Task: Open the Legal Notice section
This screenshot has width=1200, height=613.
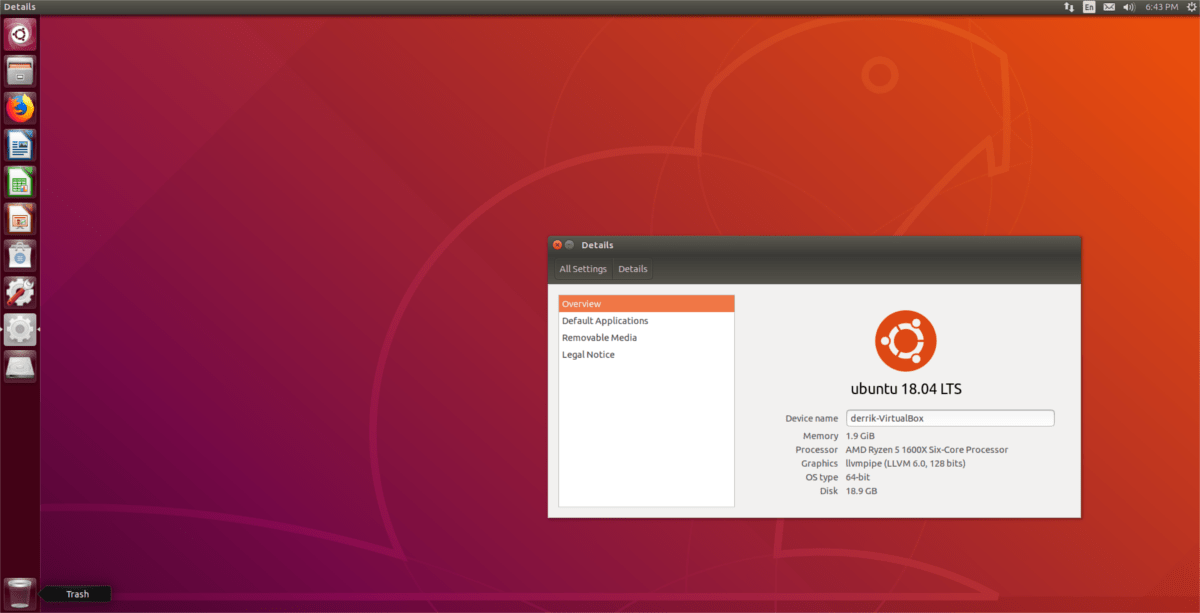Action: 588,354
